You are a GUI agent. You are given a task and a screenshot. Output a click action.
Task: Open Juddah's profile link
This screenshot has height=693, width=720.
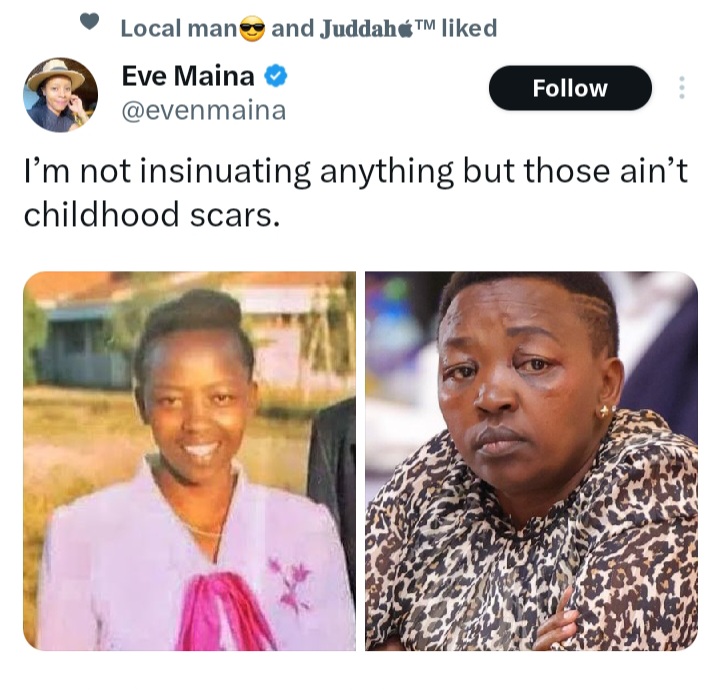coord(360,29)
